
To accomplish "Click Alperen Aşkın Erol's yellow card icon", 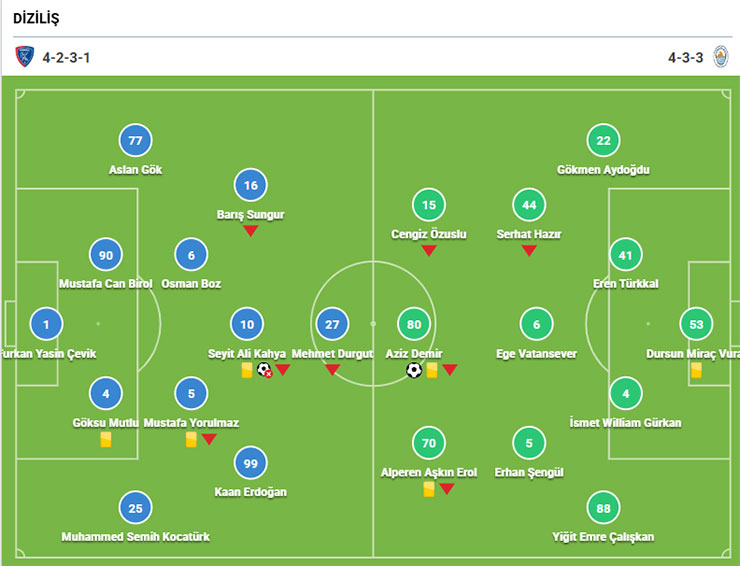I will tap(428, 489).
